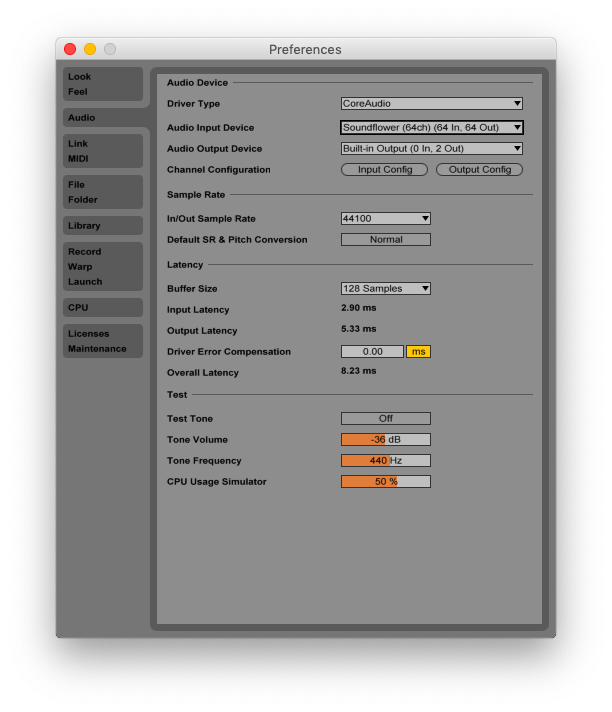Open the Licenses Maintenance tab
Screen dimensions: 612x712
(x=103, y=341)
